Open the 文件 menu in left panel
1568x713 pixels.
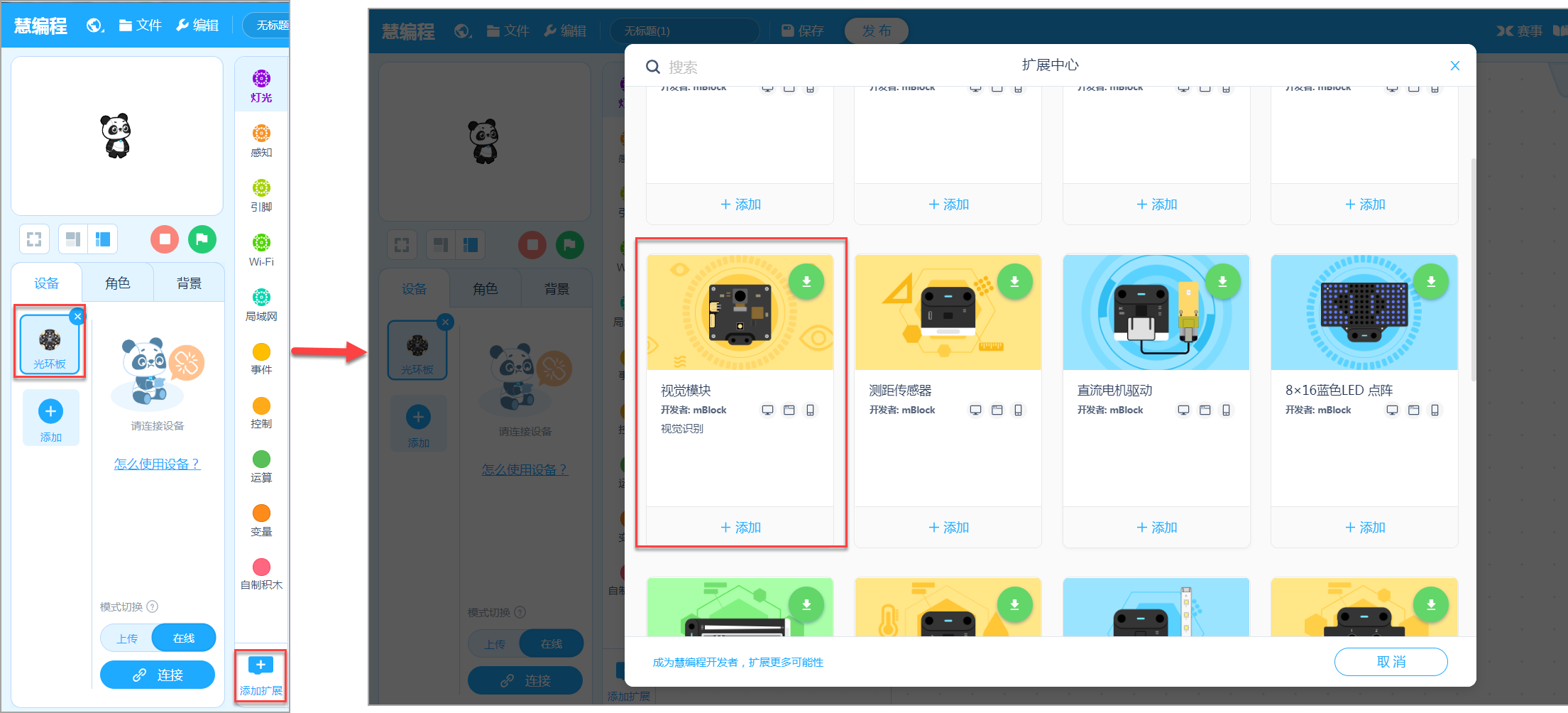point(141,26)
